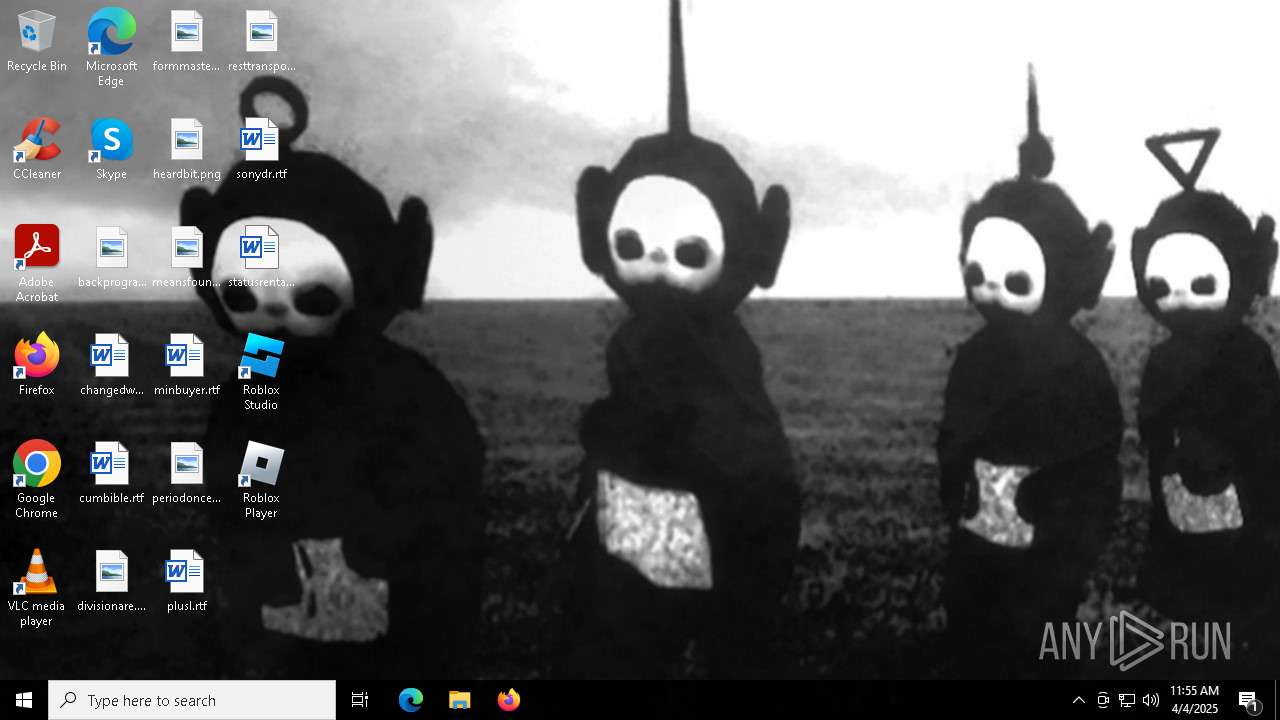Select Roblox Studio shortcut

pos(261,372)
